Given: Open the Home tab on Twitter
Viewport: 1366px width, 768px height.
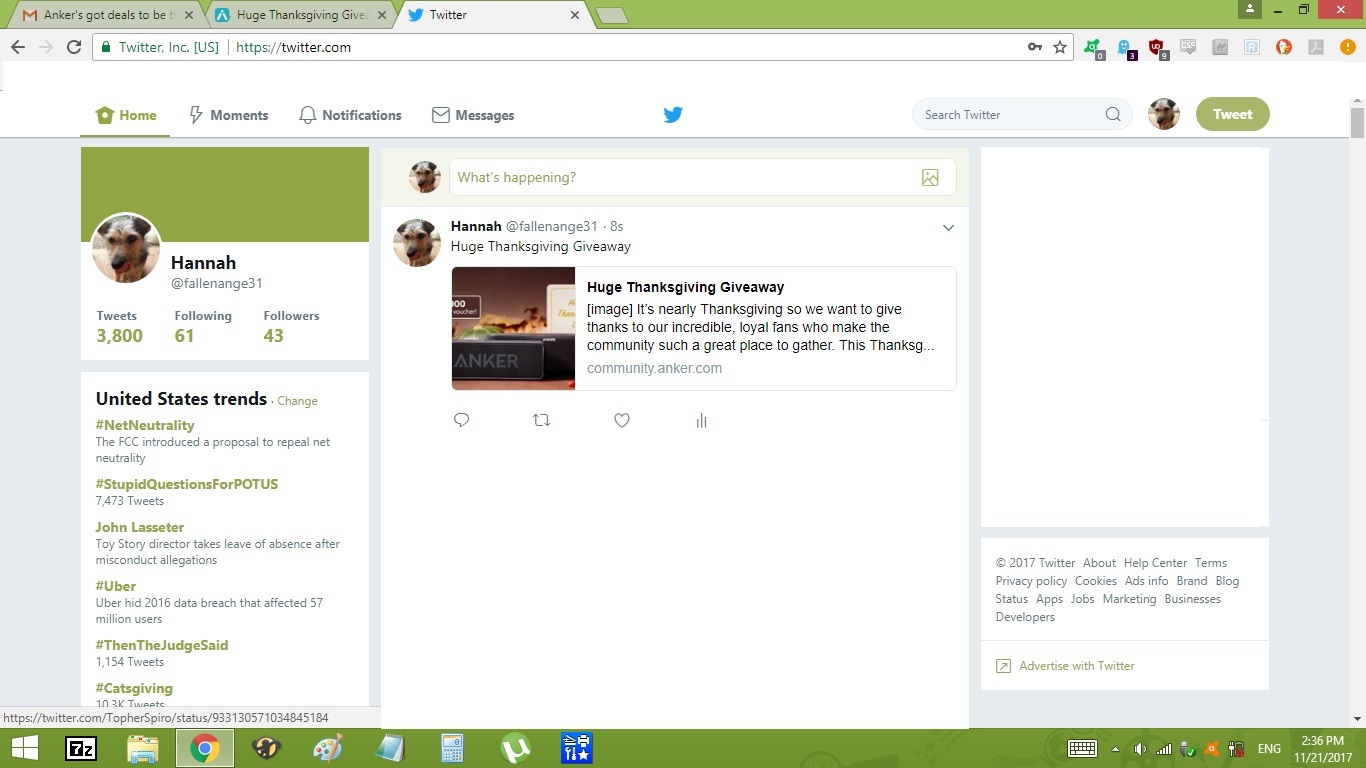Looking at the screenshot, I should [x=126, y=116].
